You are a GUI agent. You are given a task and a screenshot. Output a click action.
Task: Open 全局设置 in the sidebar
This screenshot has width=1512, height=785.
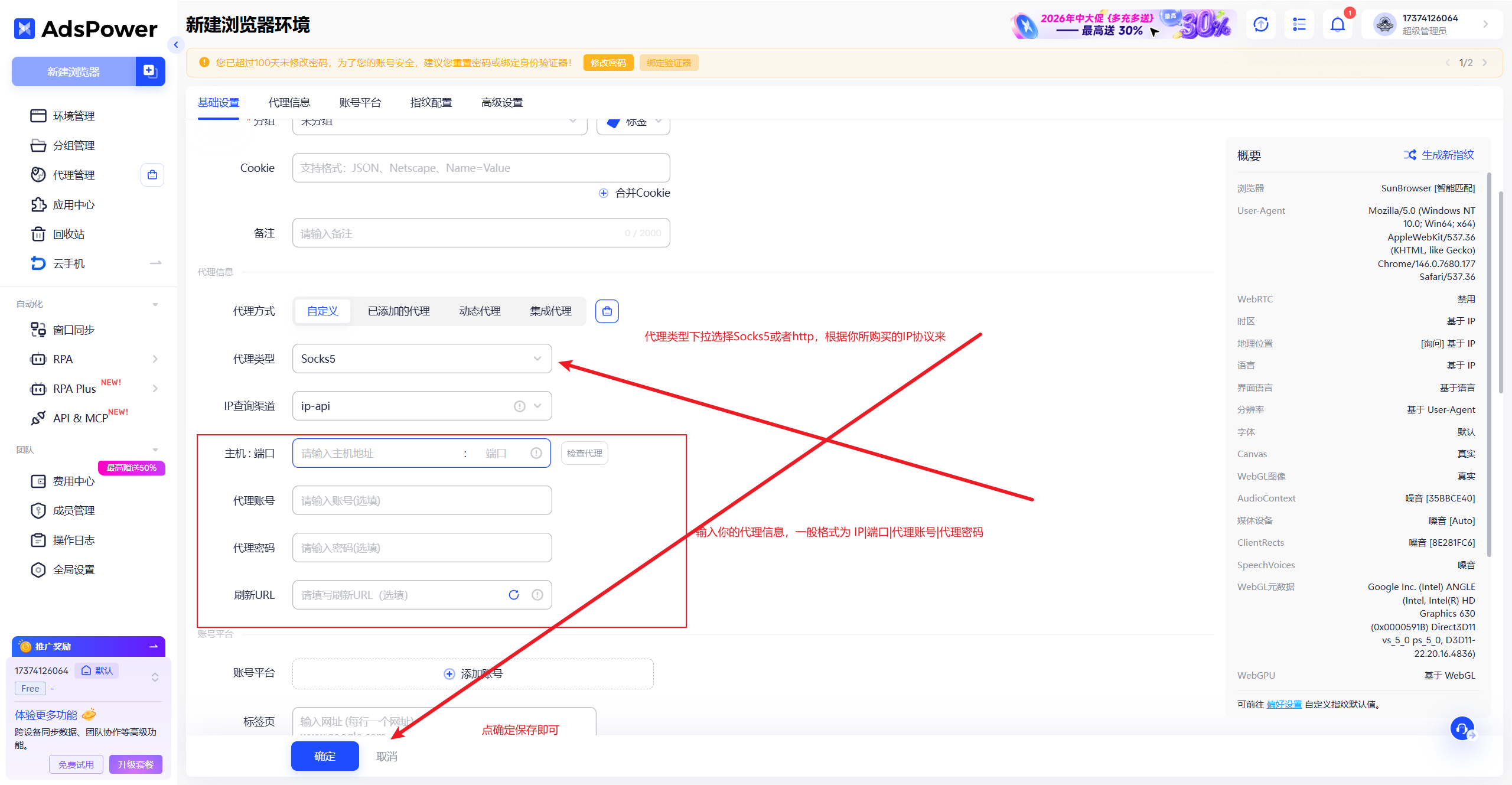(74, 570)
